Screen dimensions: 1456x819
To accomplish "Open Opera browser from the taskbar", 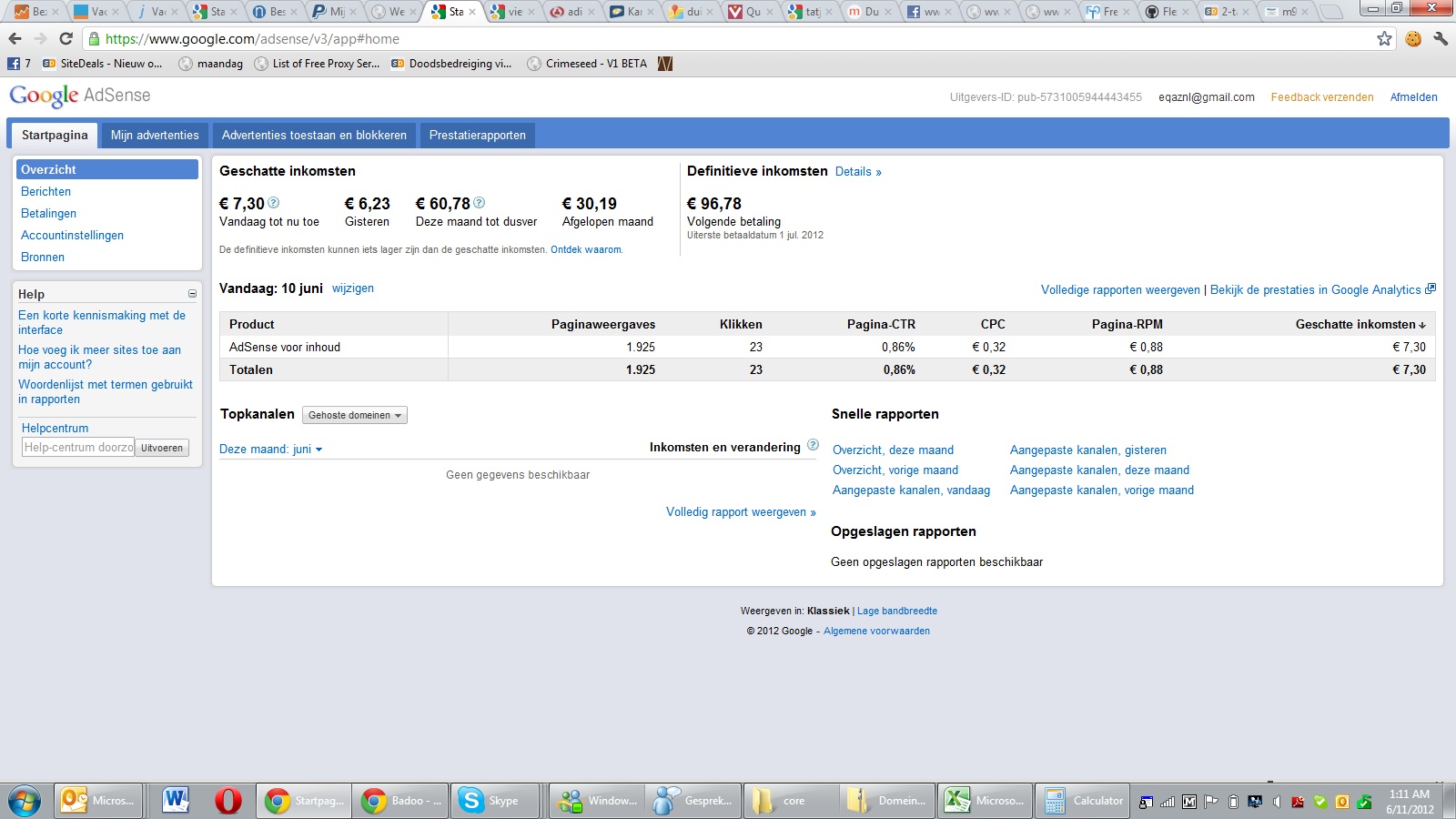I will (x=228, y=801).
